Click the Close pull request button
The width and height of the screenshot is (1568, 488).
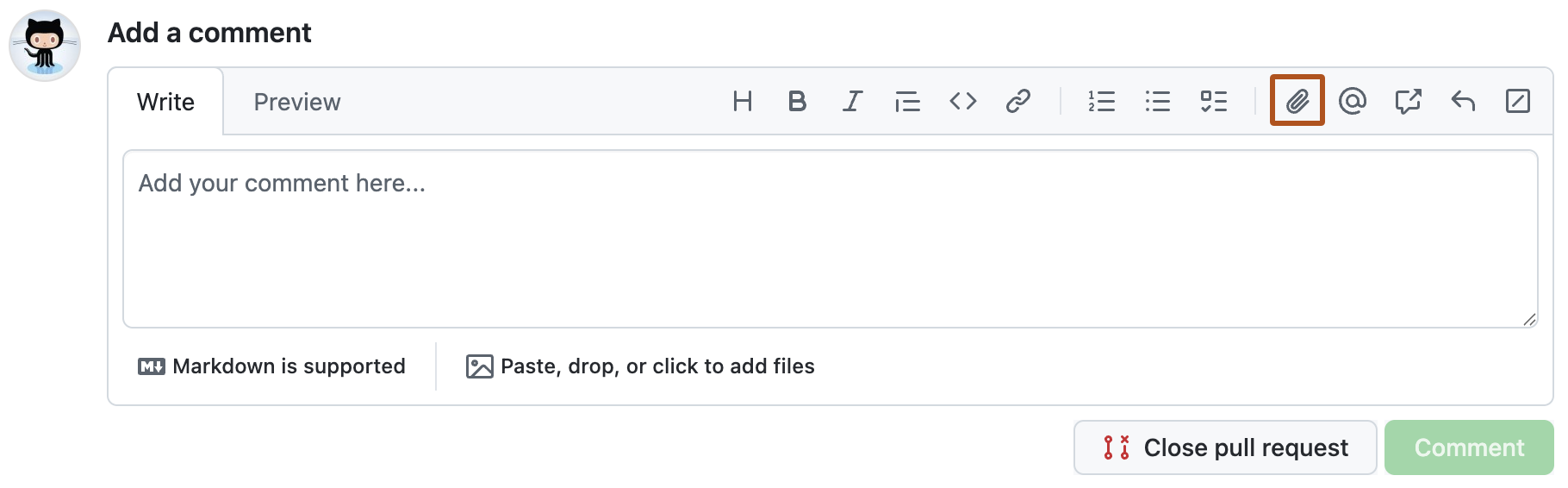(1224, 447)
